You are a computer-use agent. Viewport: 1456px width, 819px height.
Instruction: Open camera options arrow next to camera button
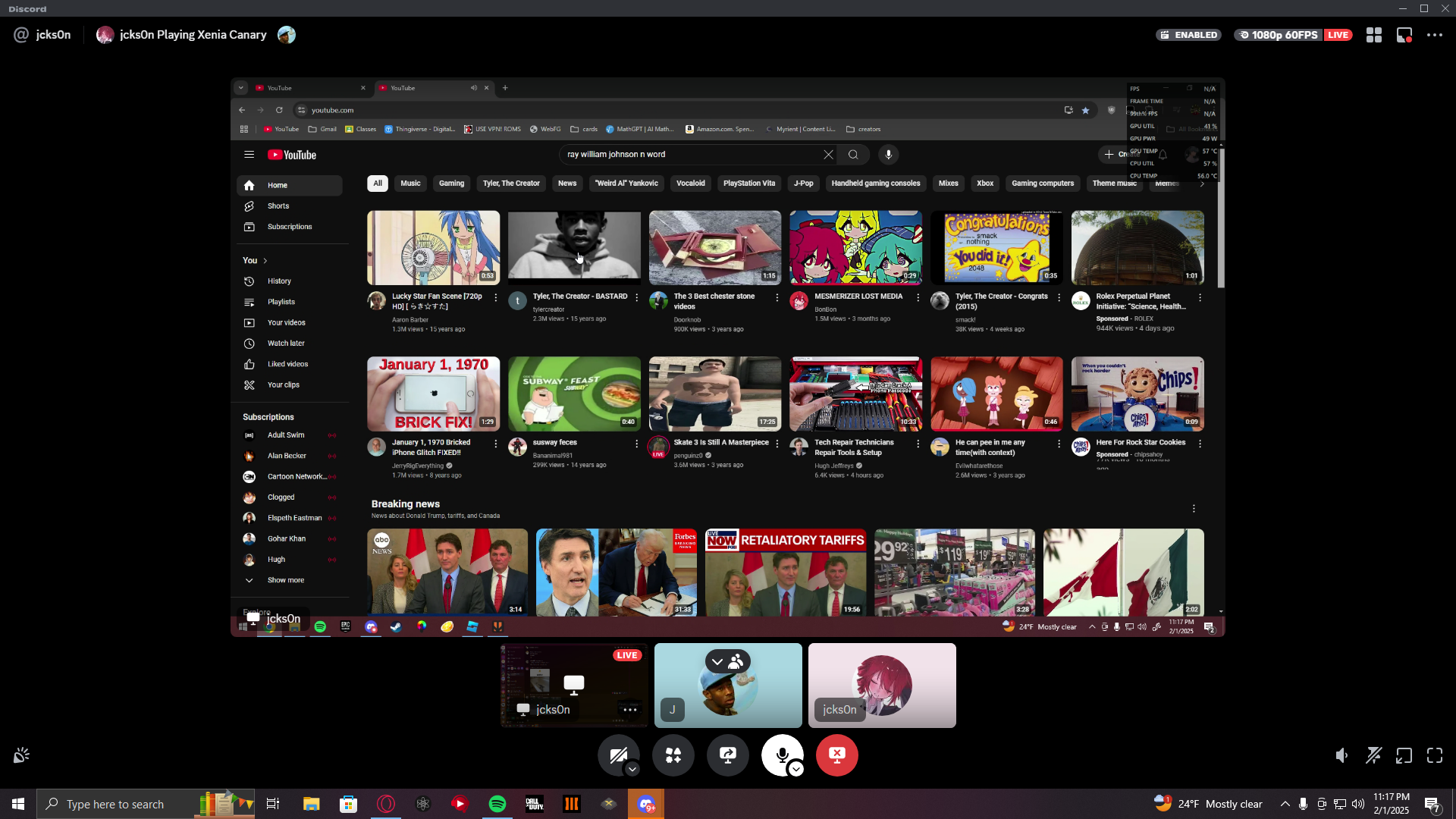click(x=632, y=770)
